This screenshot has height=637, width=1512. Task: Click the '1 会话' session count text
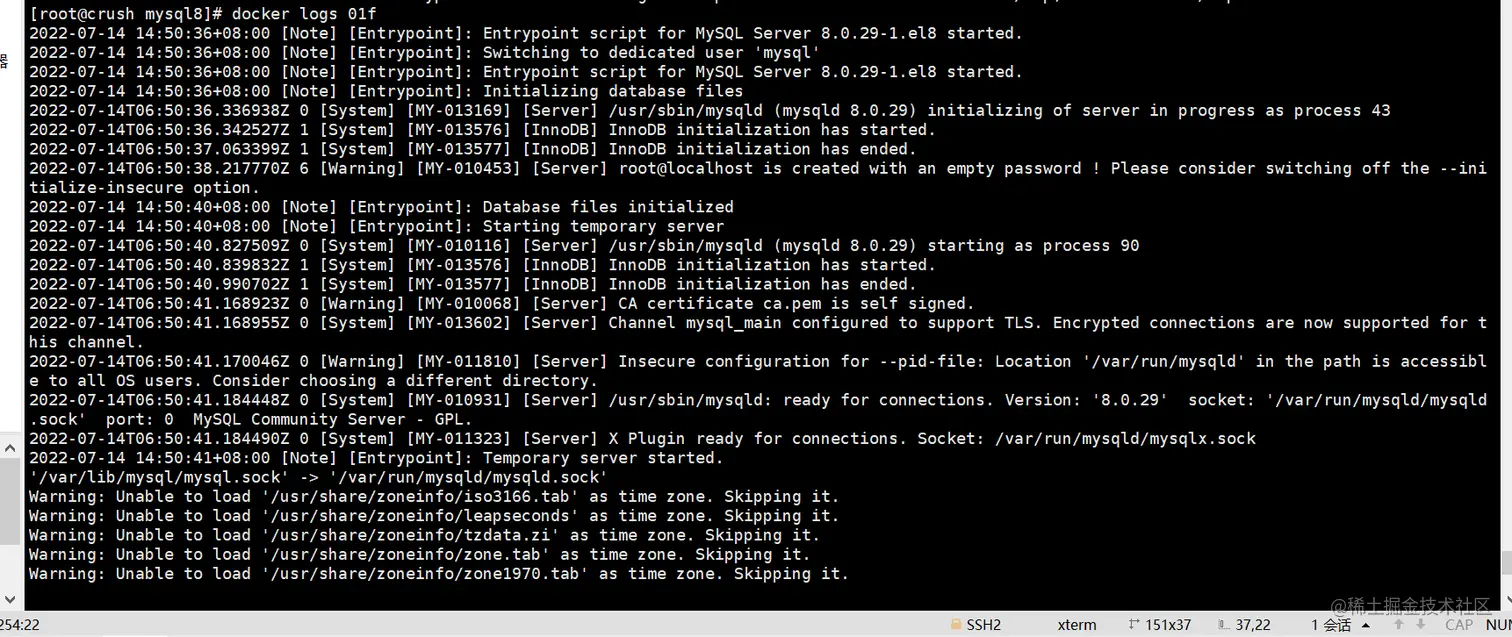1331,625
